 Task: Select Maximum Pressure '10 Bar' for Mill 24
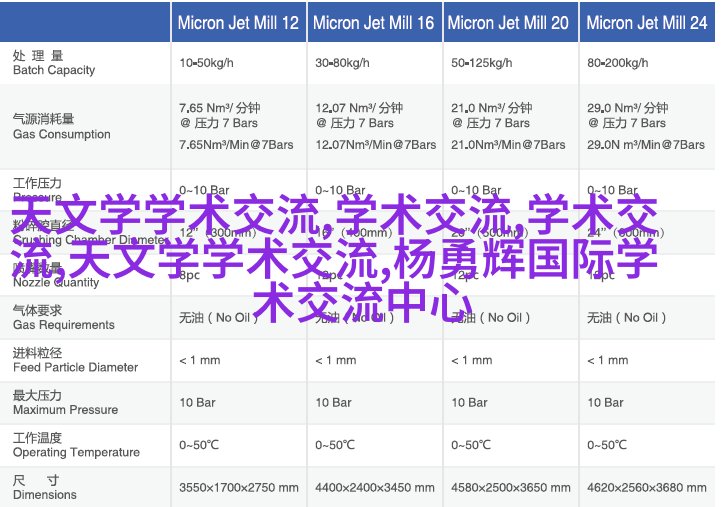pos(605,402)
